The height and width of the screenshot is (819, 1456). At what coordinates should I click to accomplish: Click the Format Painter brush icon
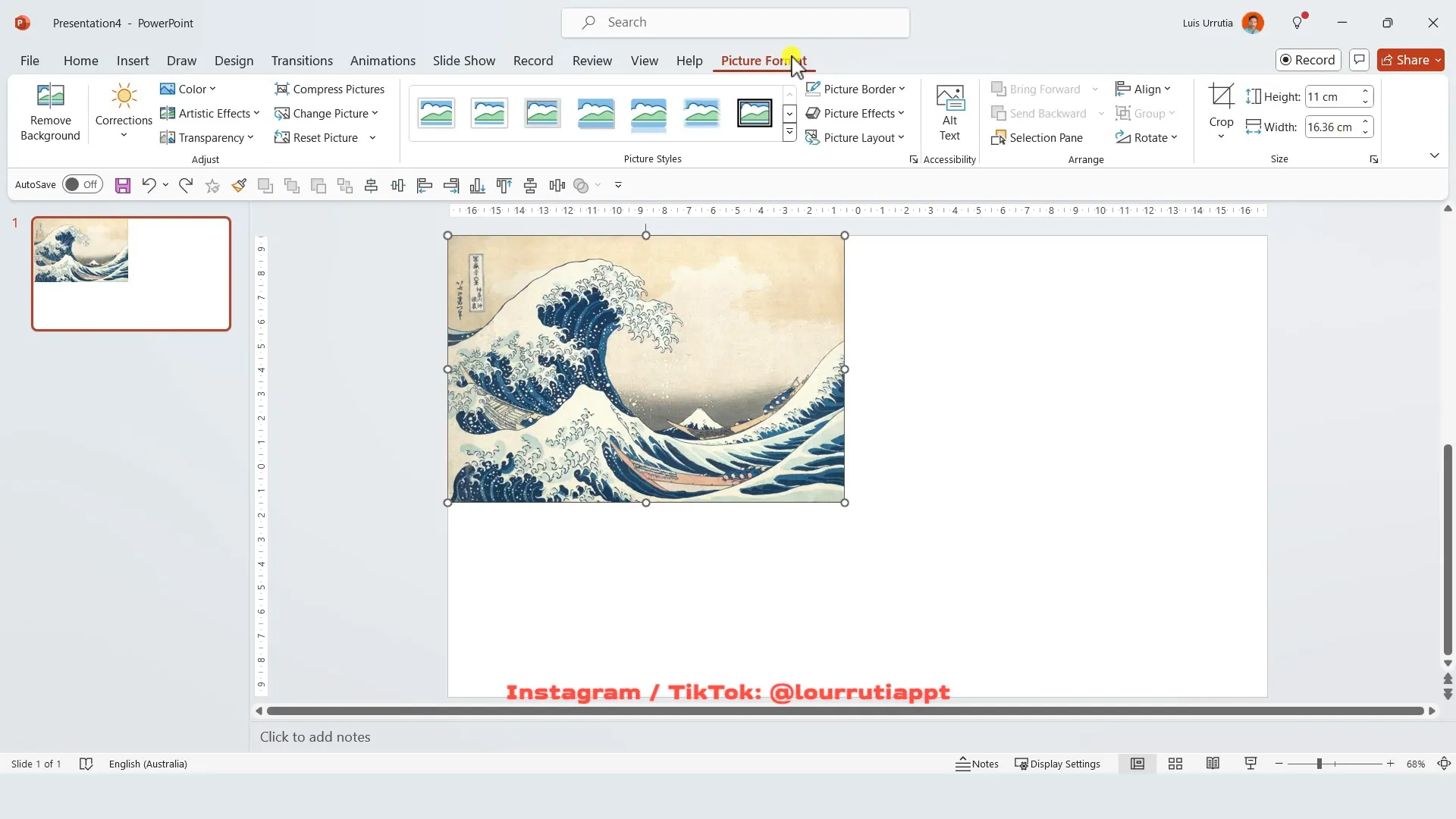239,185
